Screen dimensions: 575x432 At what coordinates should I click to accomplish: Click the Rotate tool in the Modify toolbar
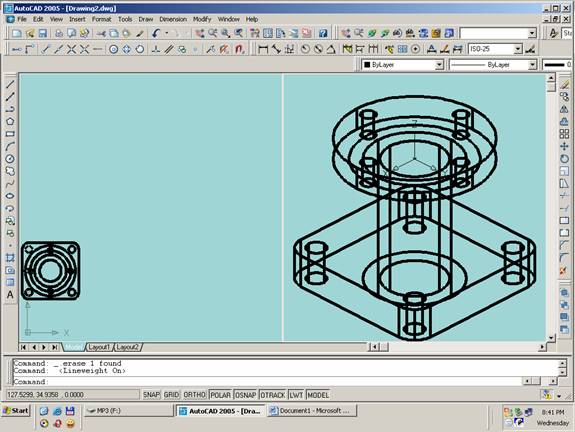(x=564, y=159)
